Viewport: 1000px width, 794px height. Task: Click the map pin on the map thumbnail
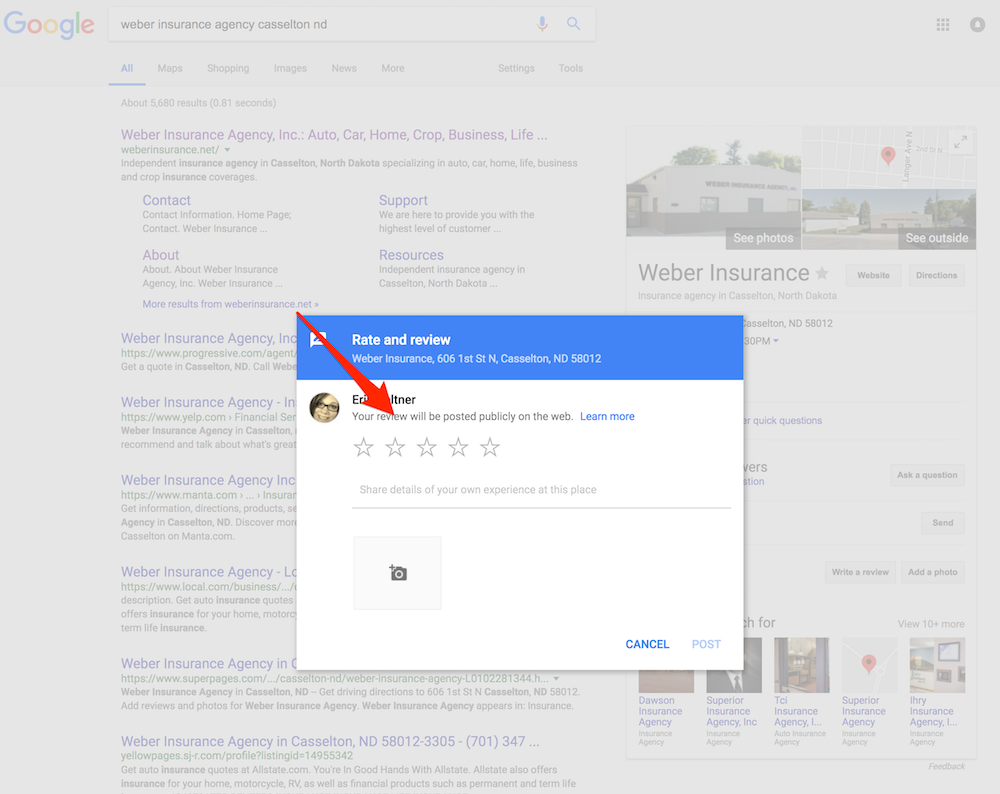888,155
